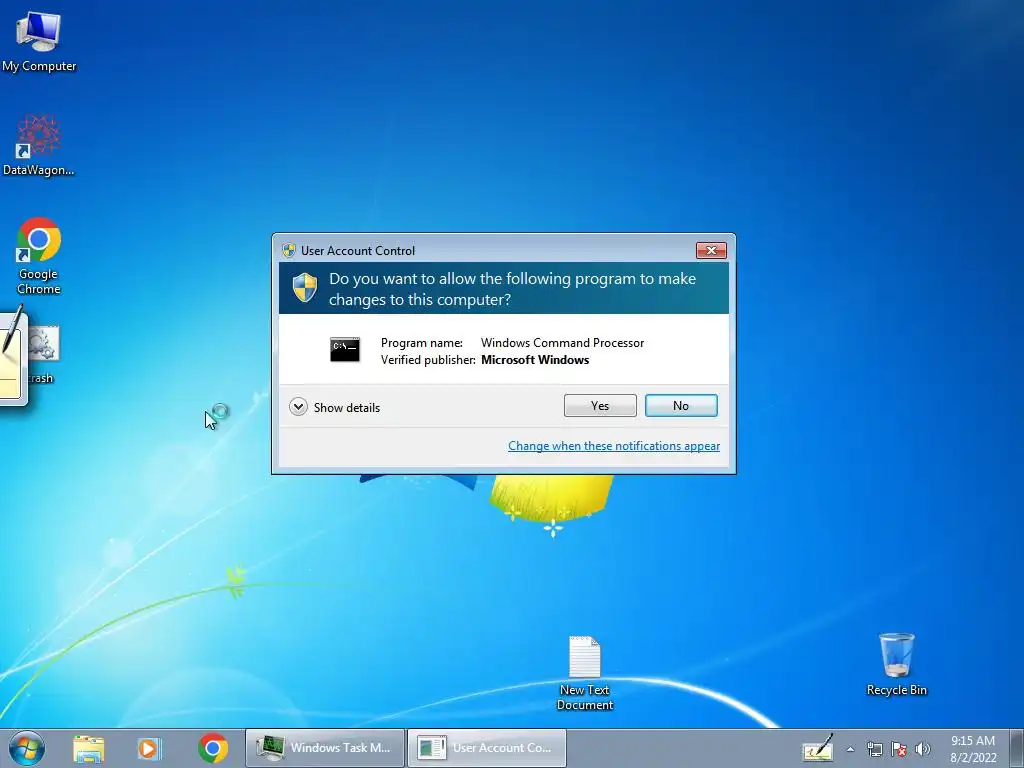Open the New Text Document file
This screenshot has width=1024, height=768.
pyautogui.click(x=584, y=673)
